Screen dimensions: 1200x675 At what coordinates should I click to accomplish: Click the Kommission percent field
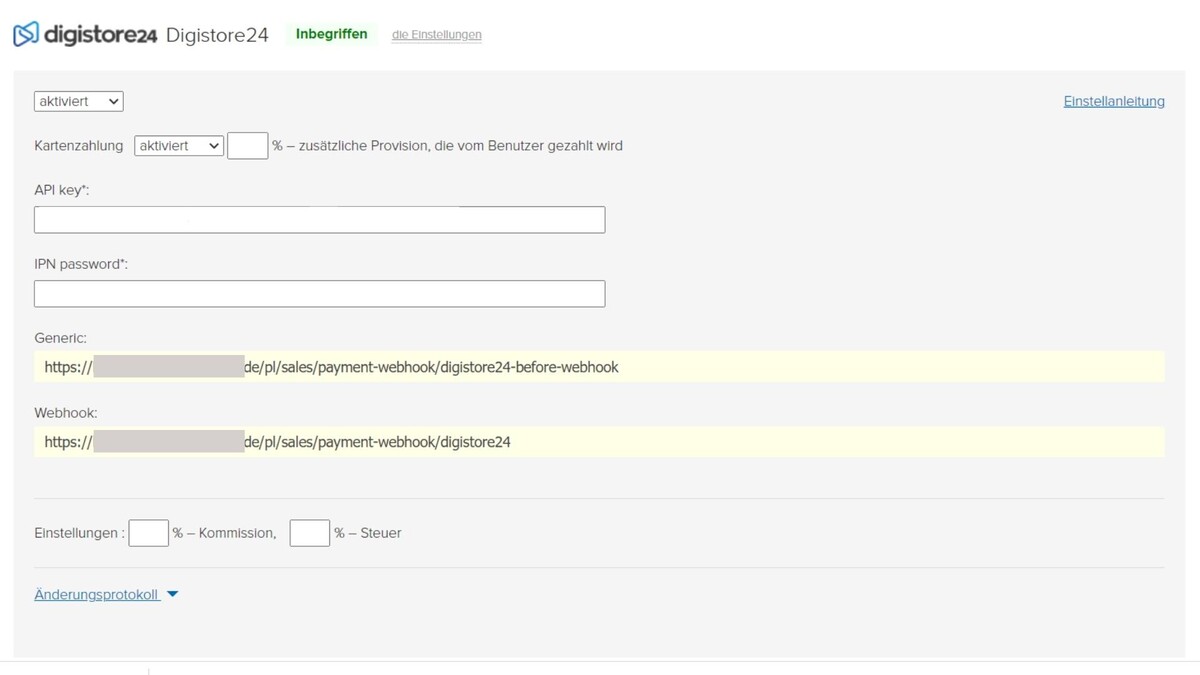[x=149, y=533]
